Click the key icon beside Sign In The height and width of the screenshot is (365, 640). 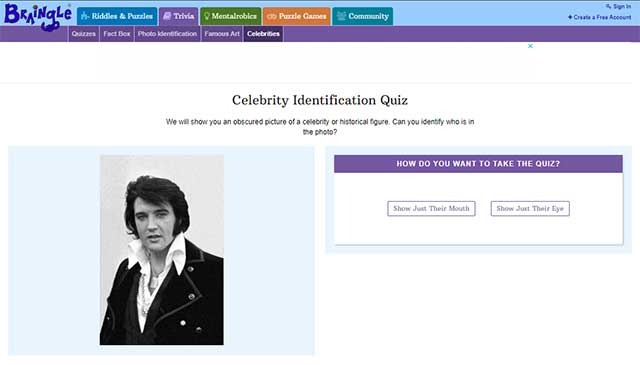point(608,7)
